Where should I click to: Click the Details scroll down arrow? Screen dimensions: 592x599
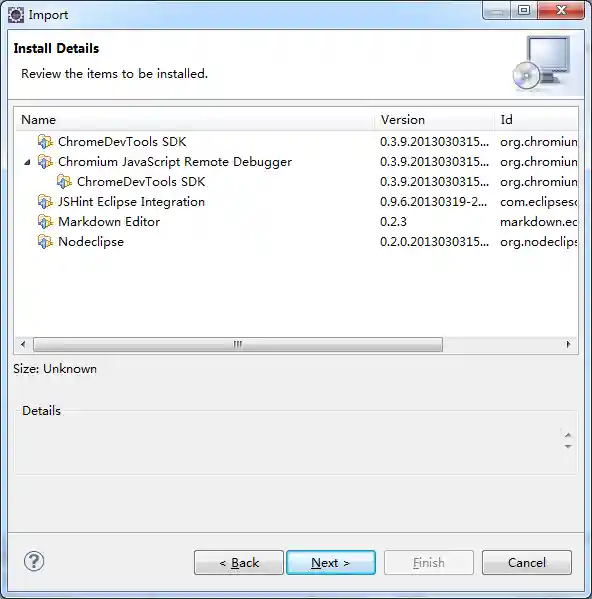568,446
